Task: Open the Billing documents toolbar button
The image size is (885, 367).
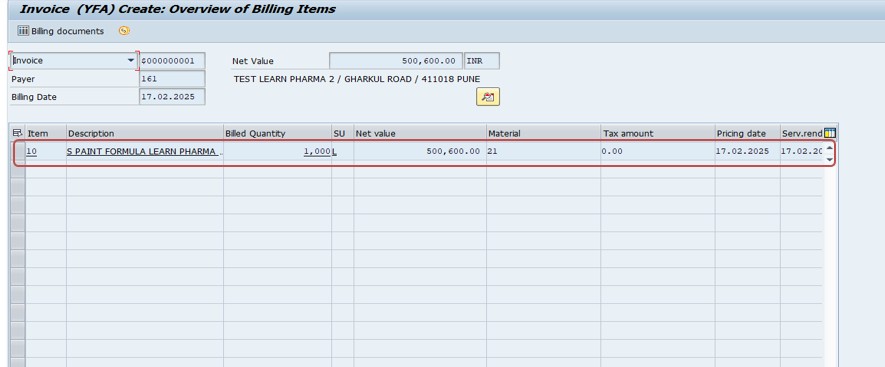Action: tap(60, 31)
